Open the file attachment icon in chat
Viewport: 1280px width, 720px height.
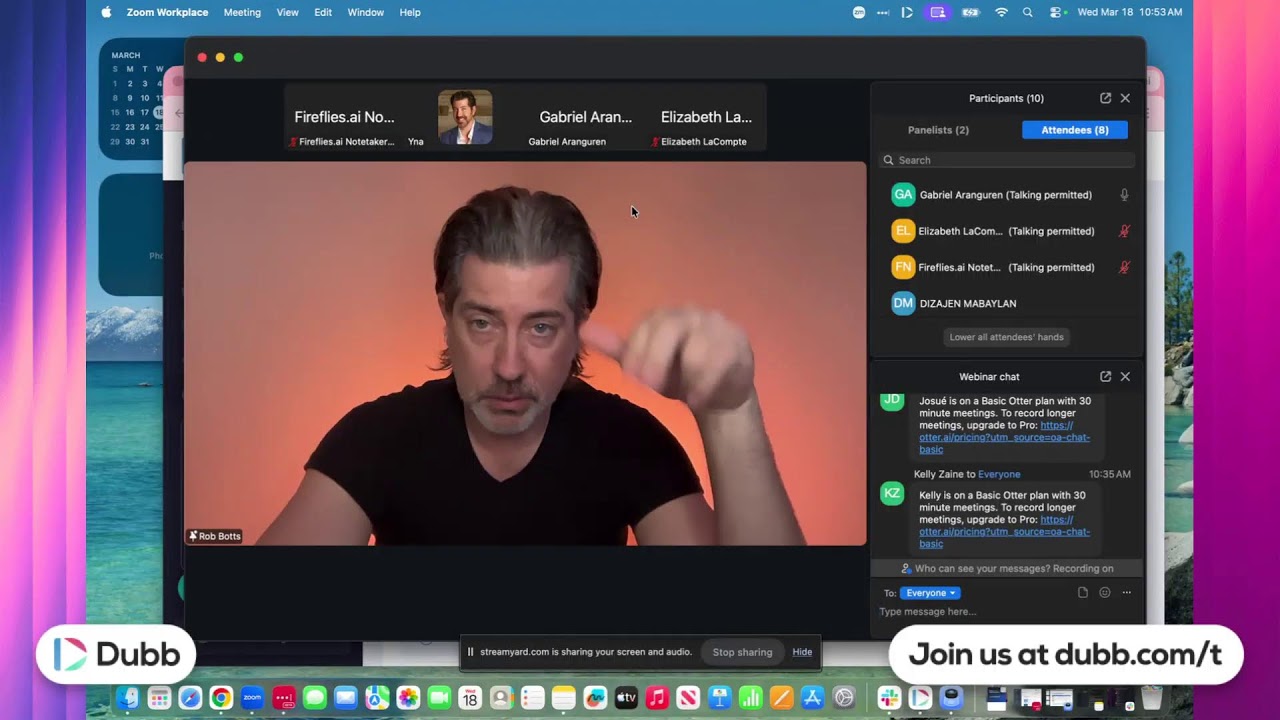coord(1083,593)
